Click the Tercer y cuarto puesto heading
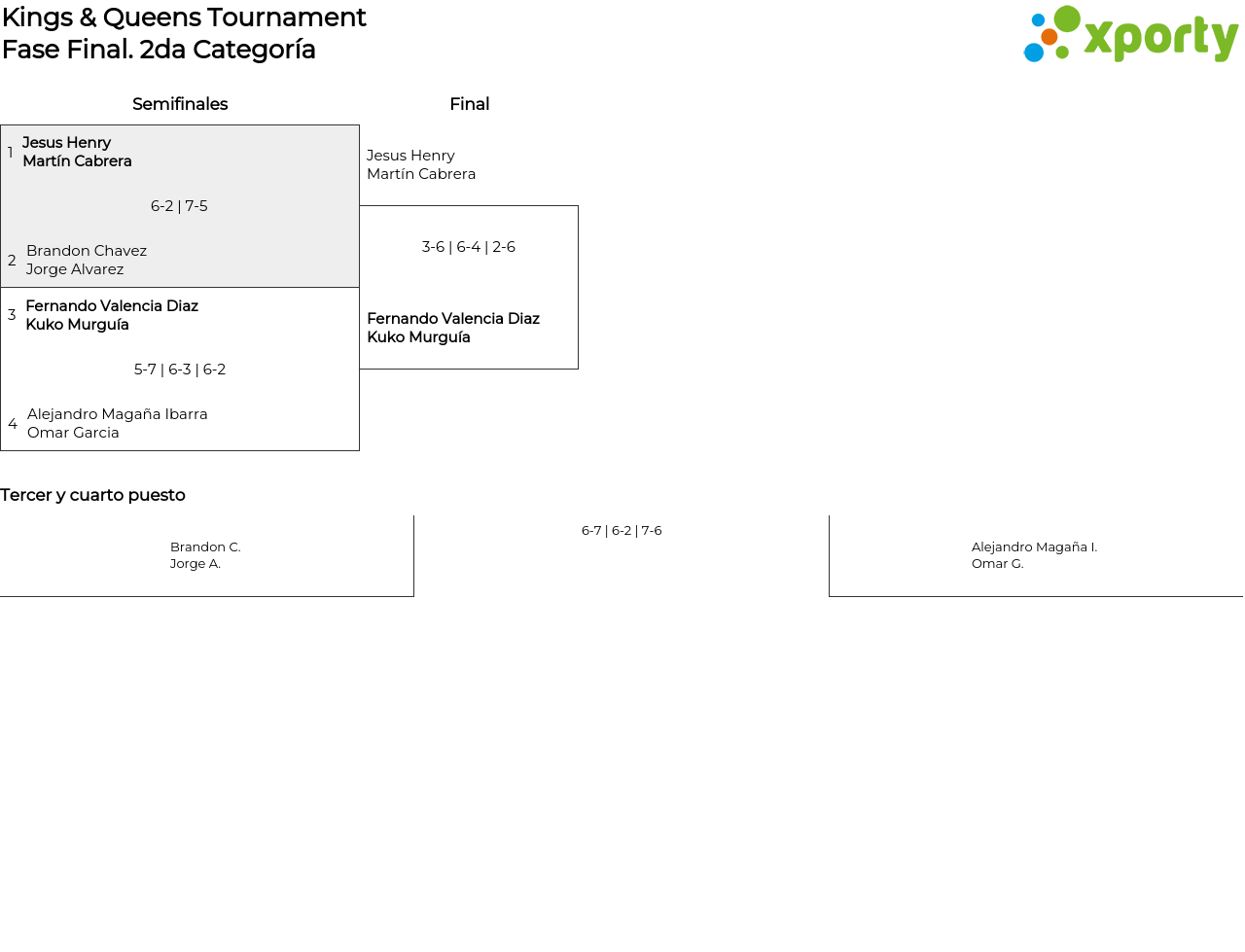The width and height of the screenshot is (1245, 952). [x=92, y=495]
